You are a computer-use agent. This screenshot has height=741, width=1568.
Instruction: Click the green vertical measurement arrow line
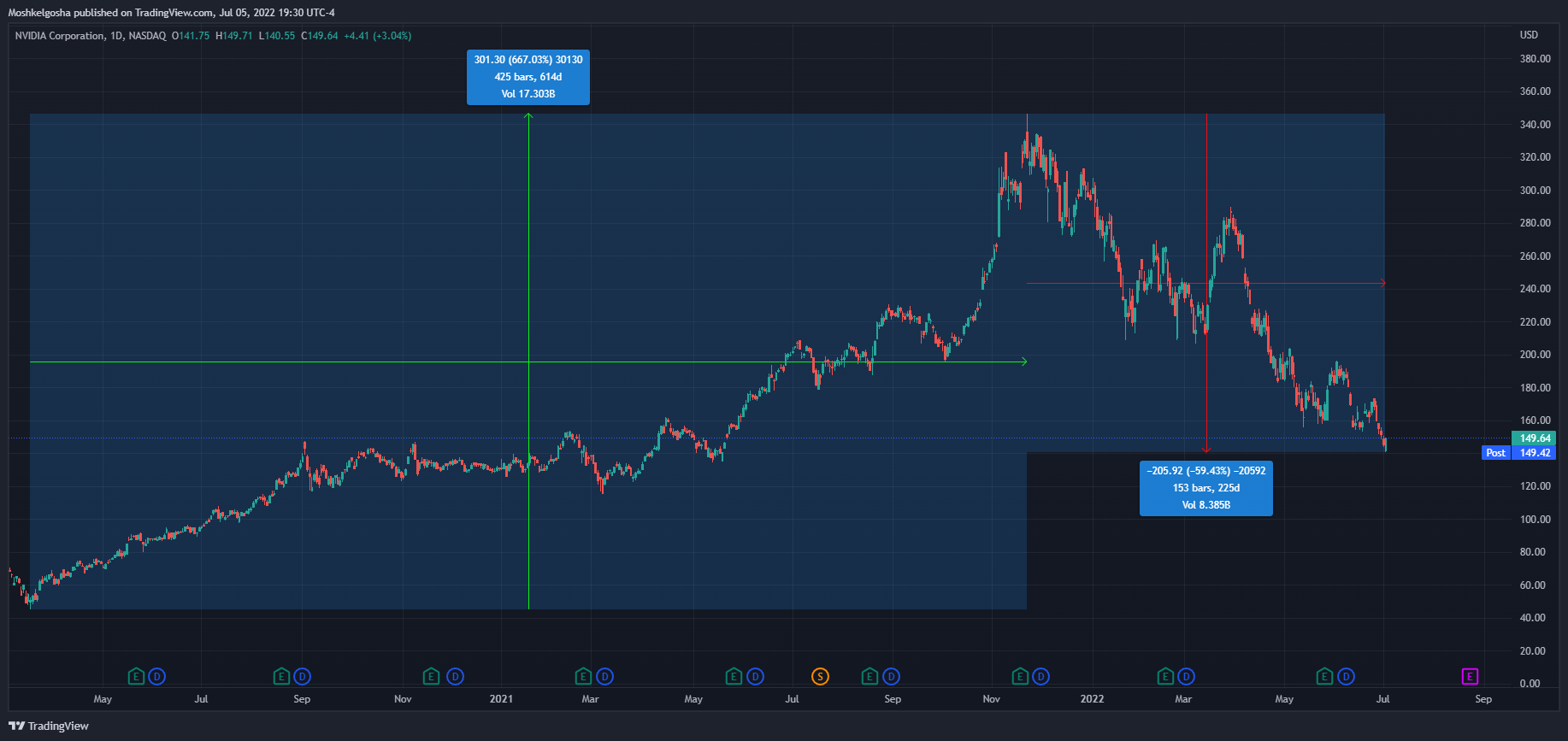528,362
